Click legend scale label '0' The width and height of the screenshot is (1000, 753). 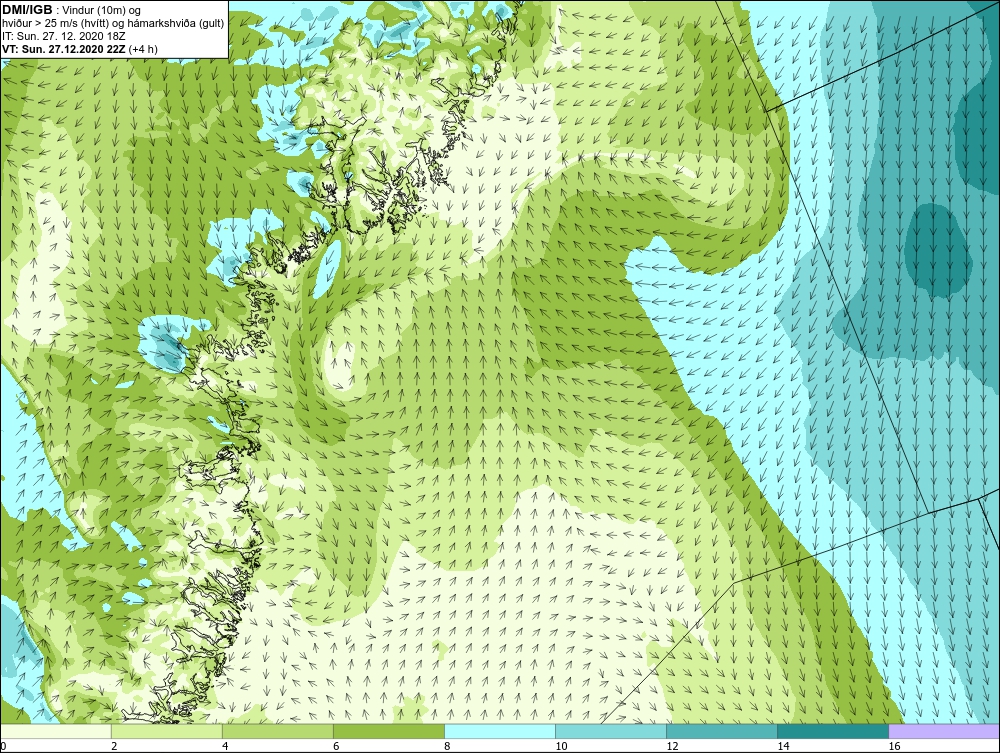[3, 746]
